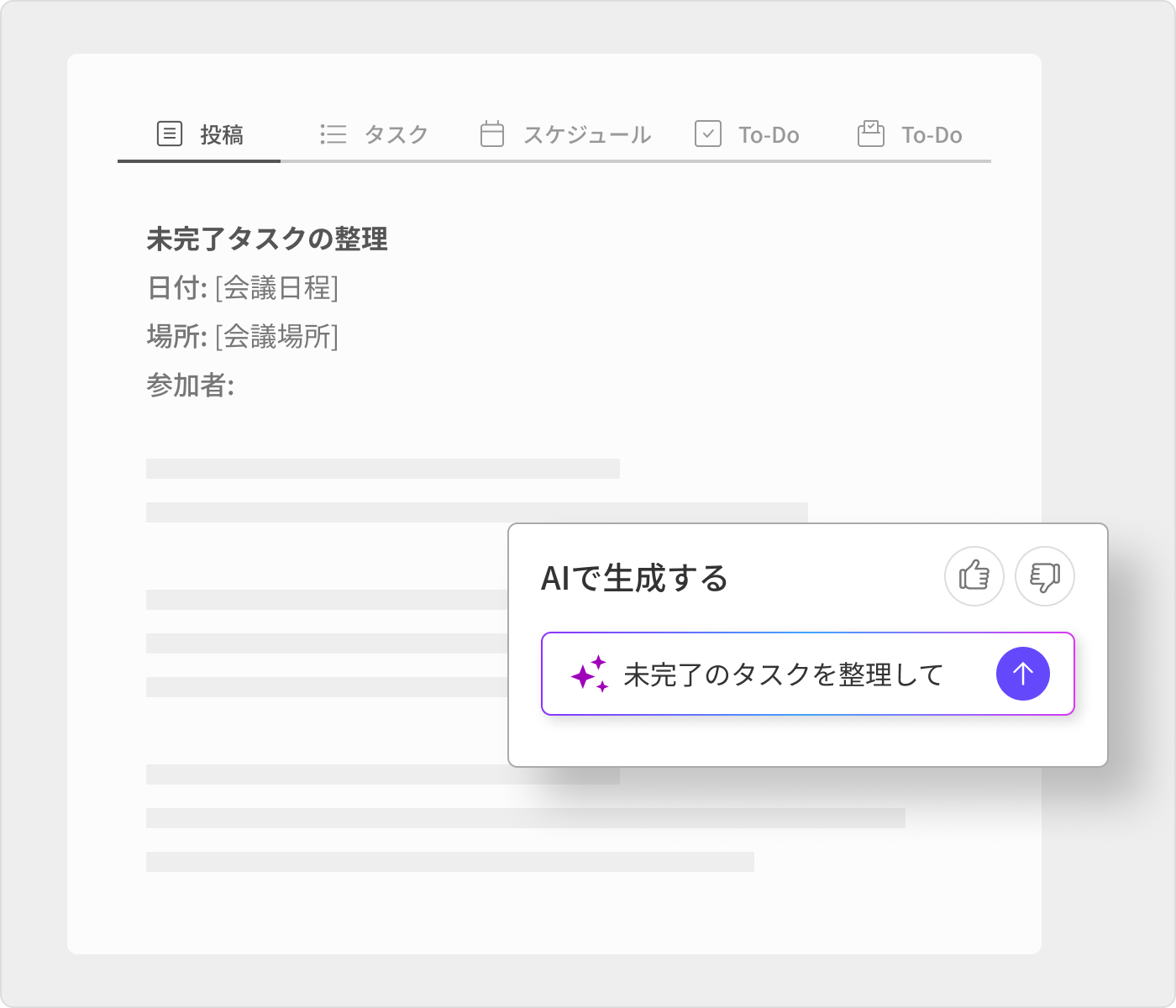Open the To-Do label next to the clipboard icon
Screen dimensions: 1176x1008
pos(932,135)
